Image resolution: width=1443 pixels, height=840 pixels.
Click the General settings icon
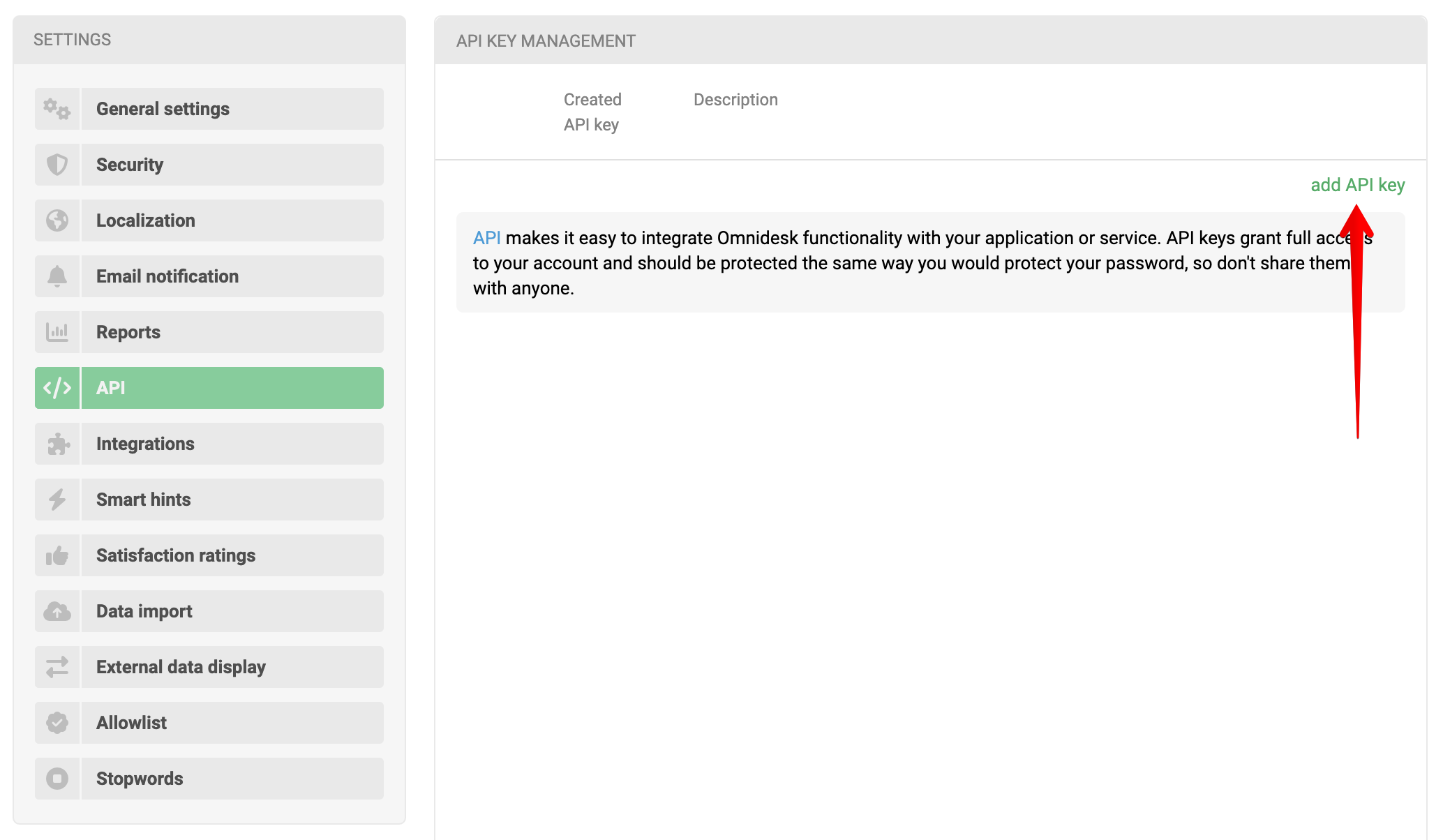(x=56, y=108)
